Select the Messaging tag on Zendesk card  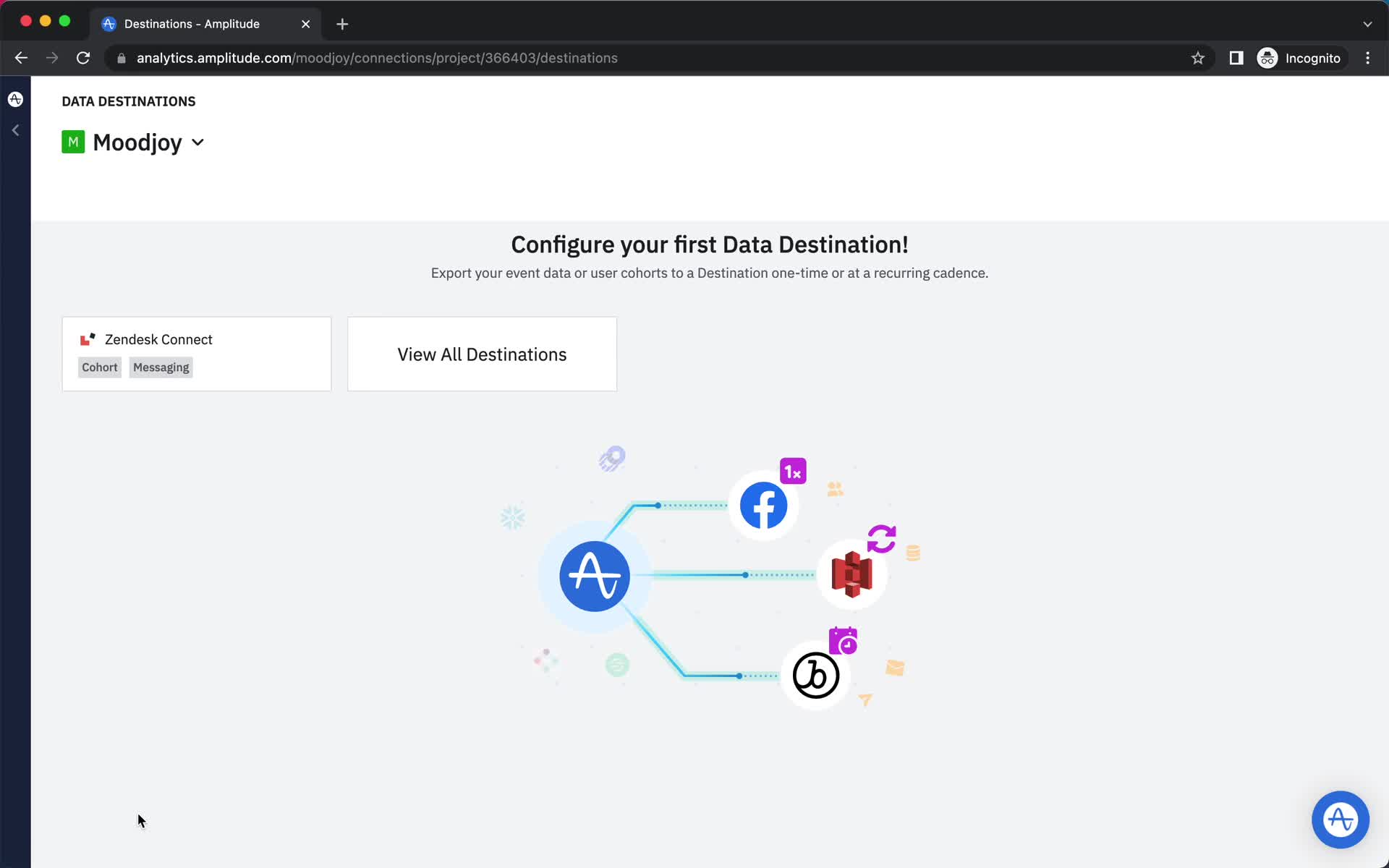pyautogui.click(x=160, y=367)
